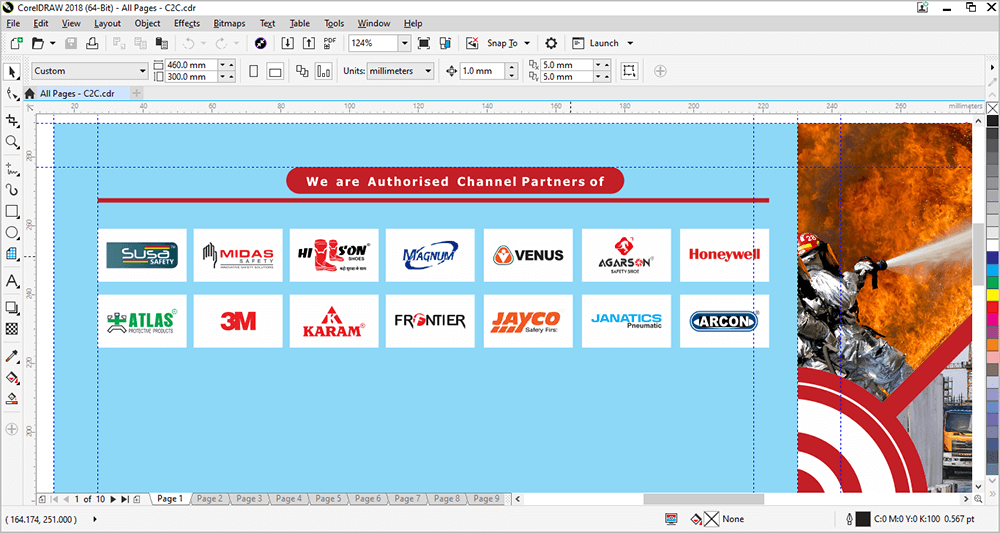Select the Drop Shadow tool
The width and height of the screenshot is (1000, 533).
[11, 308]
